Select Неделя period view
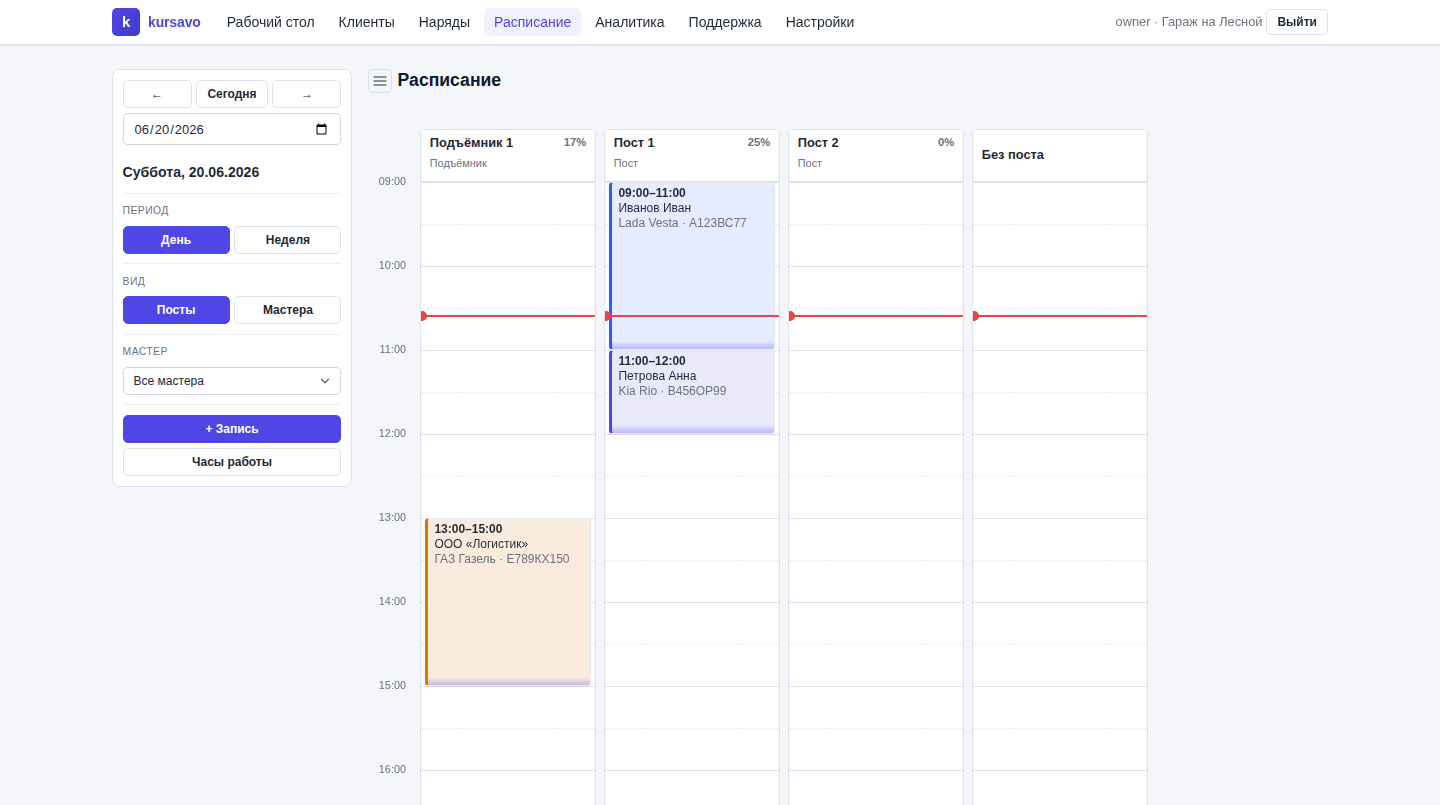Viewport: 1440px width, 805px height. [287, 240]
